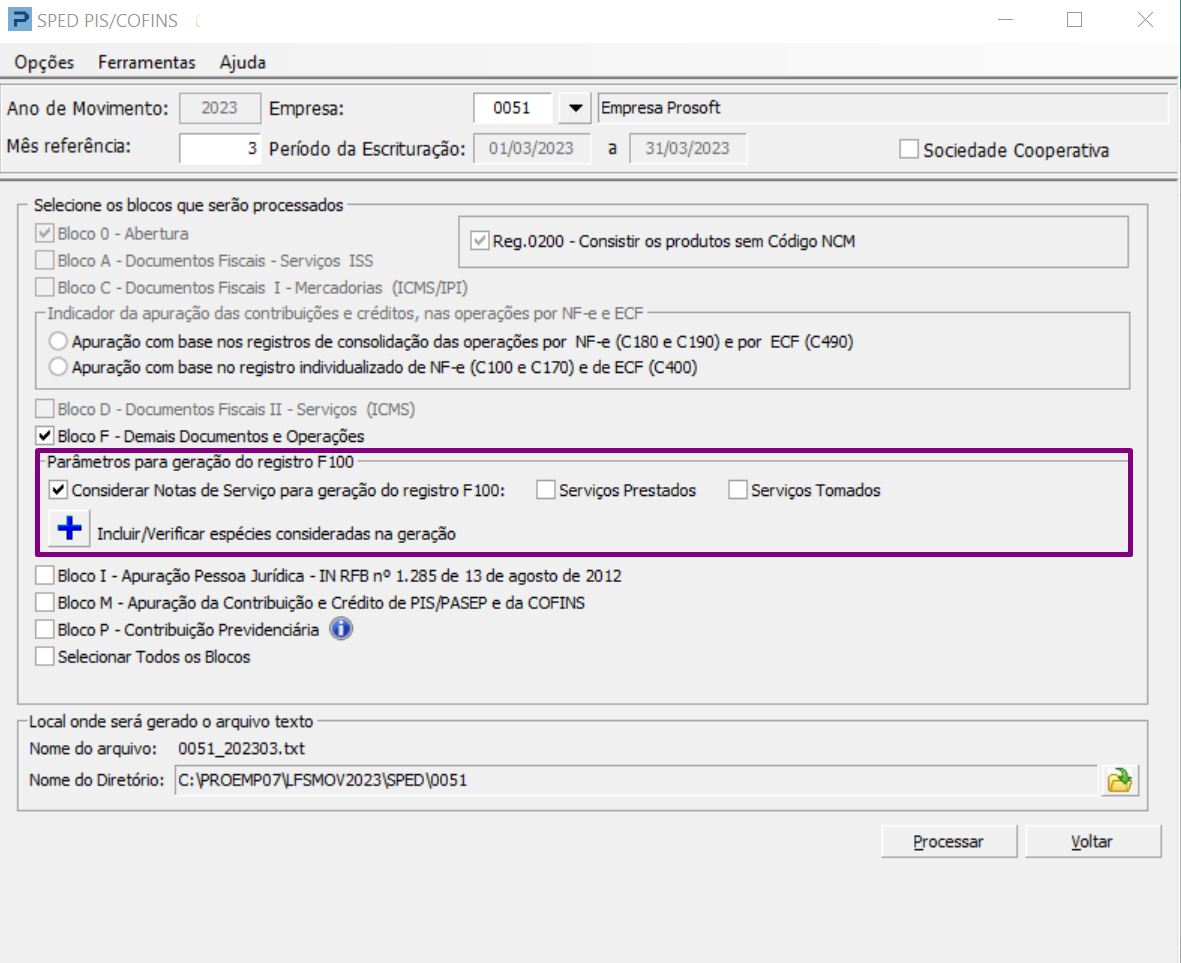Screen dimensions: 1181x963
Task: Maximize the SPED PIS/COFINS window
Action: [1075, 20]
